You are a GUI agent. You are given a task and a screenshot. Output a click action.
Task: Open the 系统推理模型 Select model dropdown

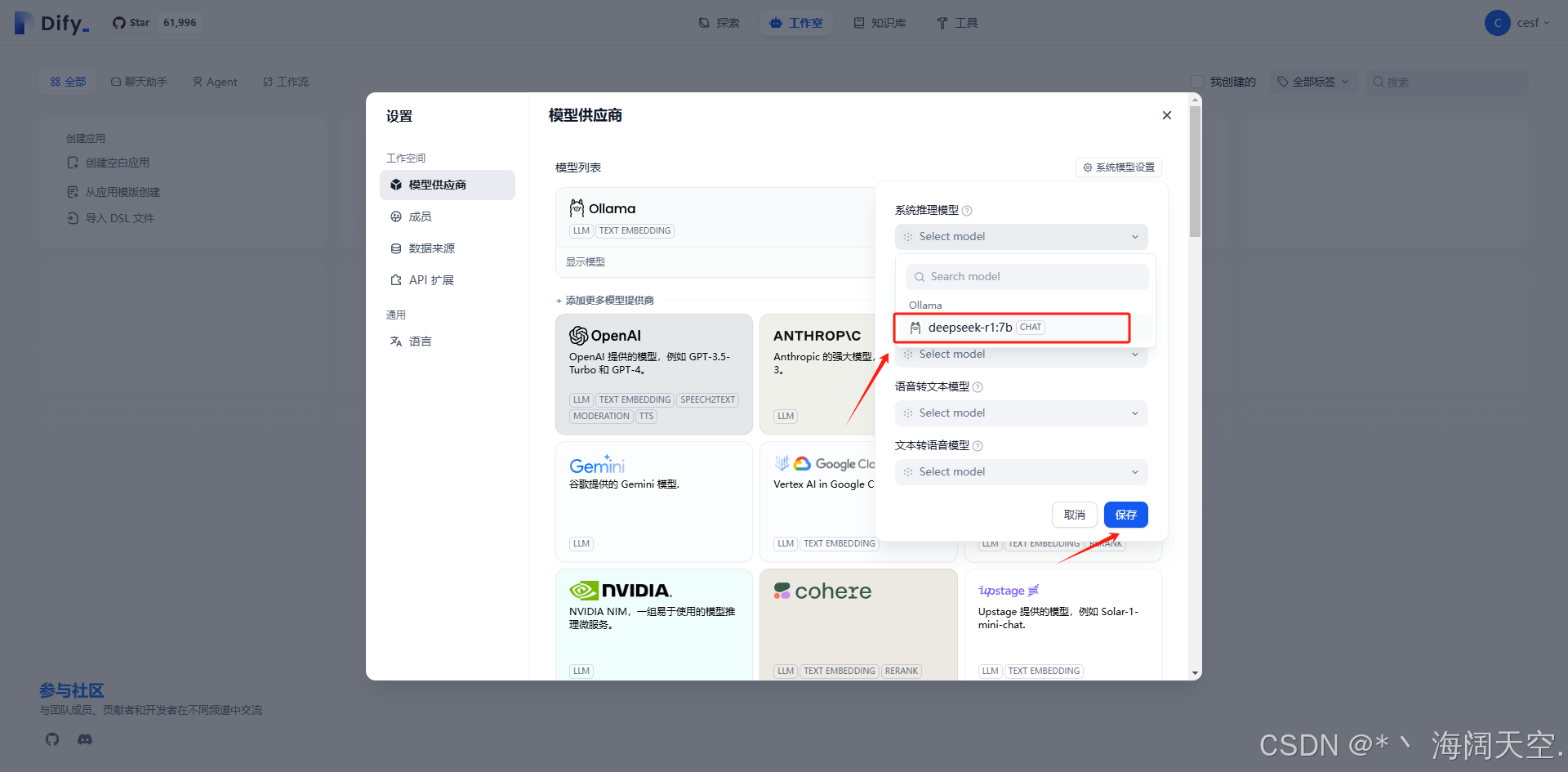[x=1022, y=237]
